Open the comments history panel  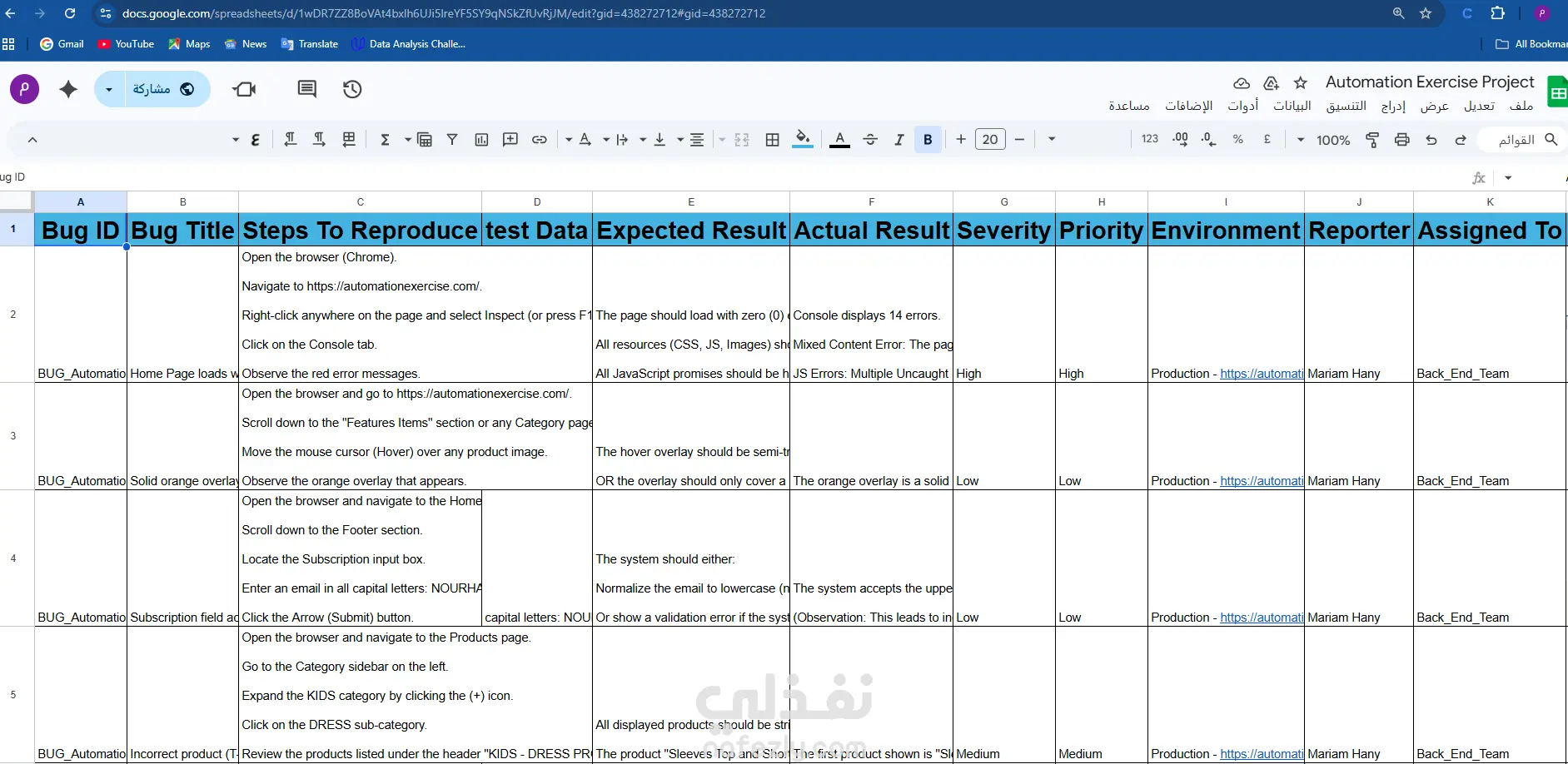pos(307,89)
